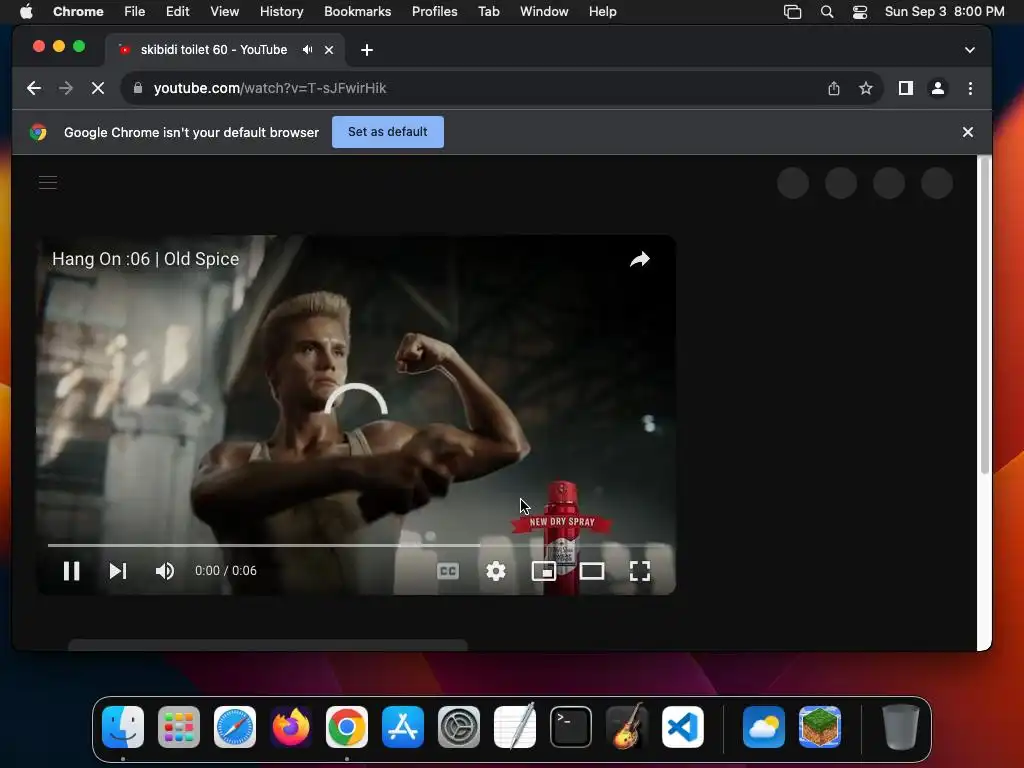The image size is (1024, 768).
Task: Go forward in browser history
Action: (66, 88)
